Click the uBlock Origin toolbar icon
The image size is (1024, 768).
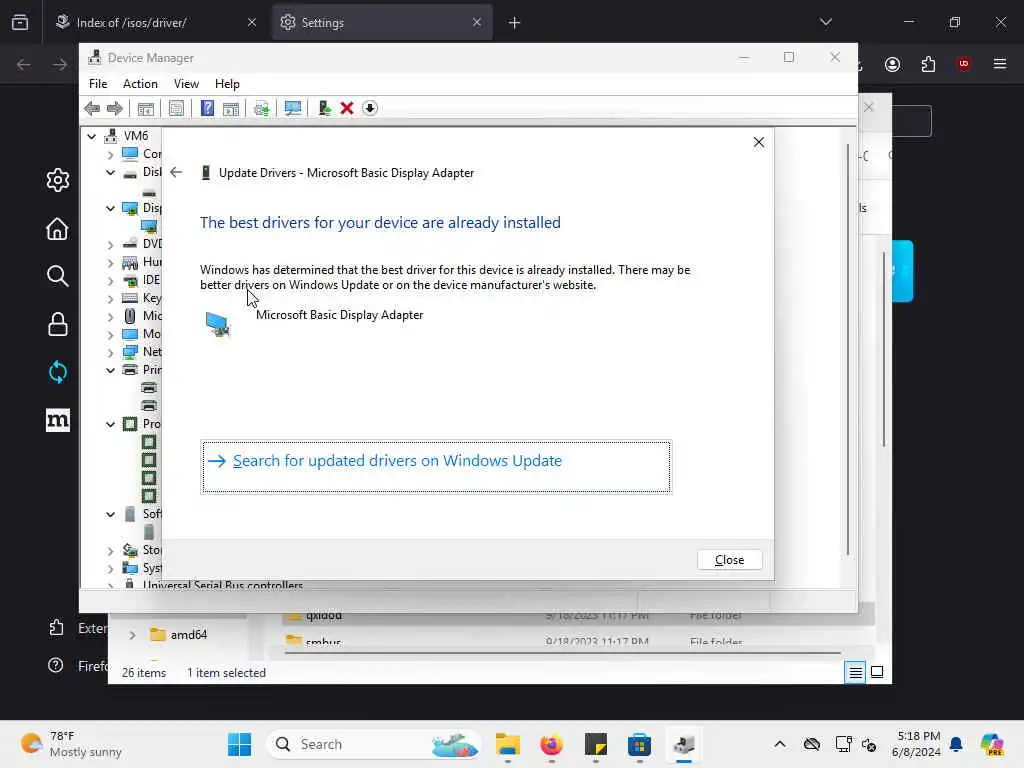pos(963,64)
